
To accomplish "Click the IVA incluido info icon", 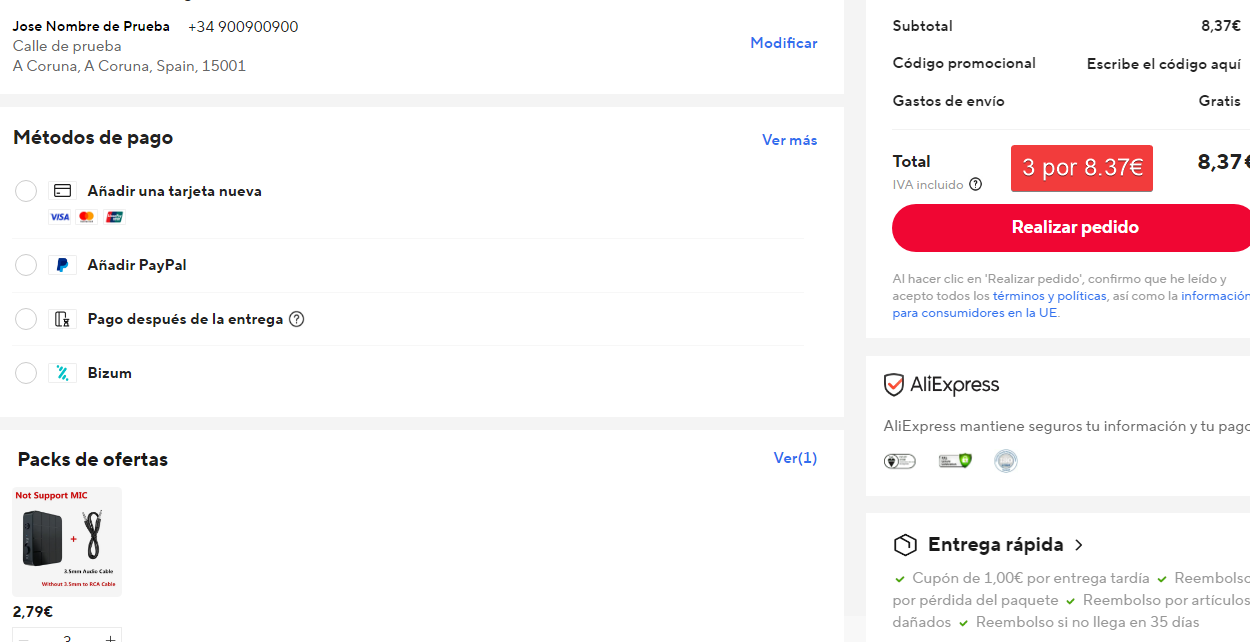I will point(975,184).
